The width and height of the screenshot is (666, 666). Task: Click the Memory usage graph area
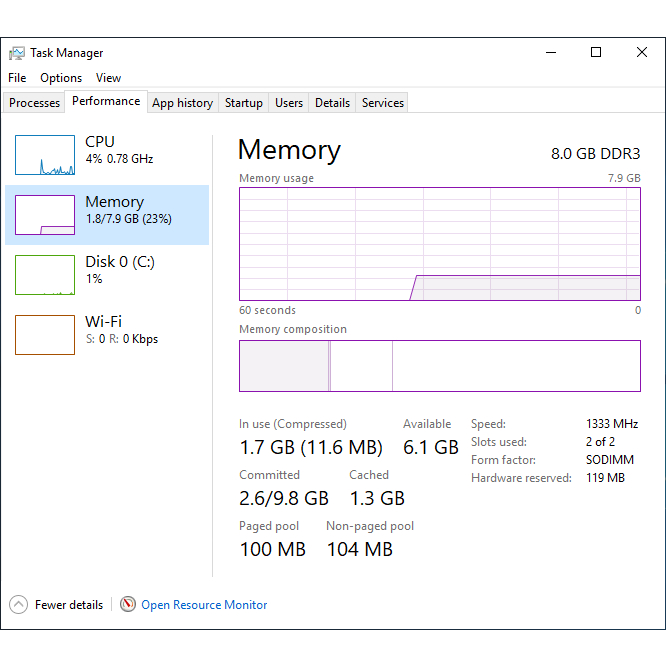point(440,244)
